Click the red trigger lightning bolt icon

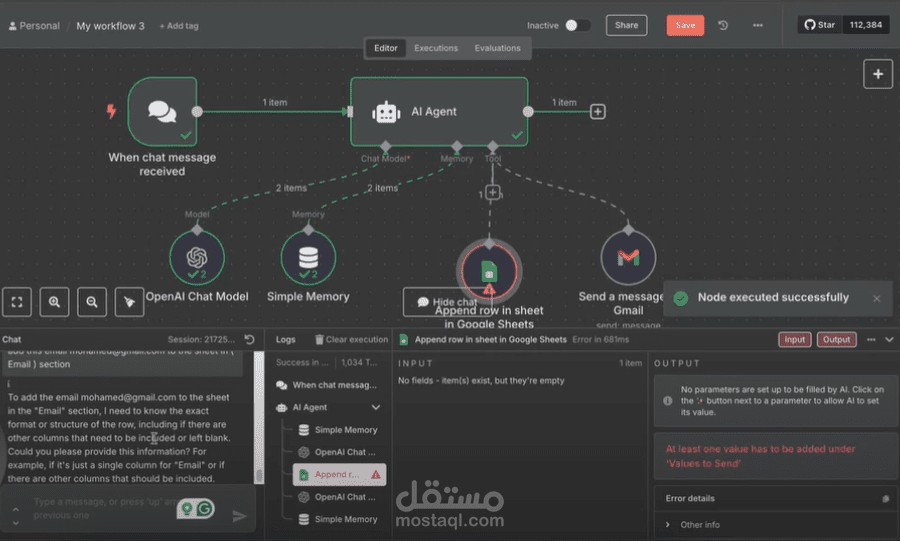(x=111, y=111)
